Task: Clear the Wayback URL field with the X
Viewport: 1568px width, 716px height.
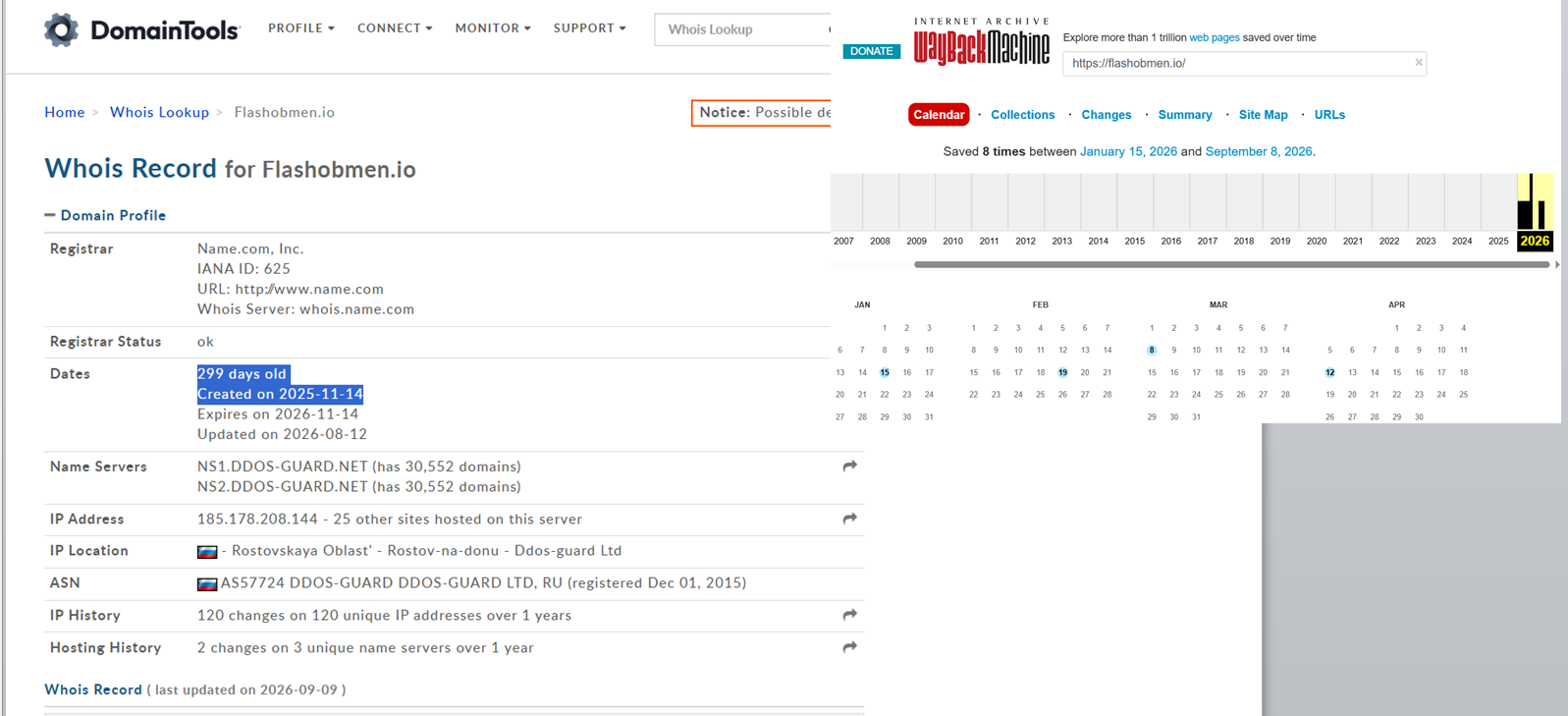Action: 1419,63
